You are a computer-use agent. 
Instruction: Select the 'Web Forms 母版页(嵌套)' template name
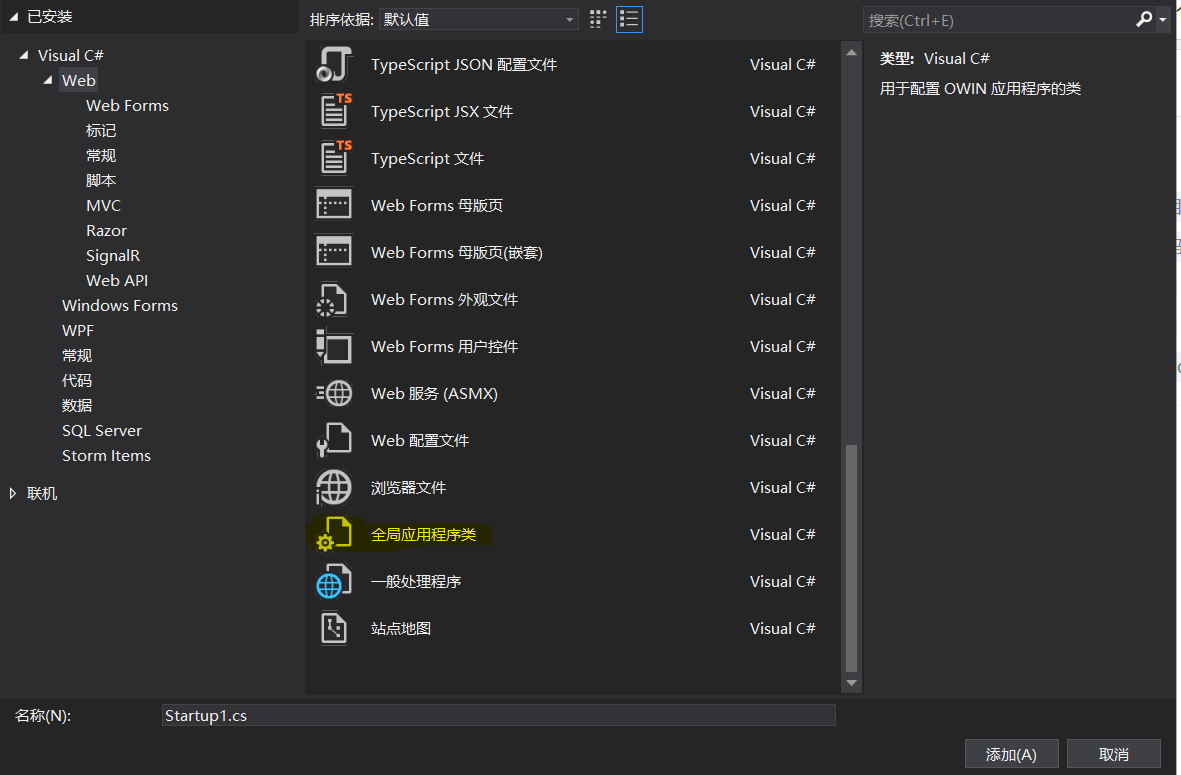[456, 252]
